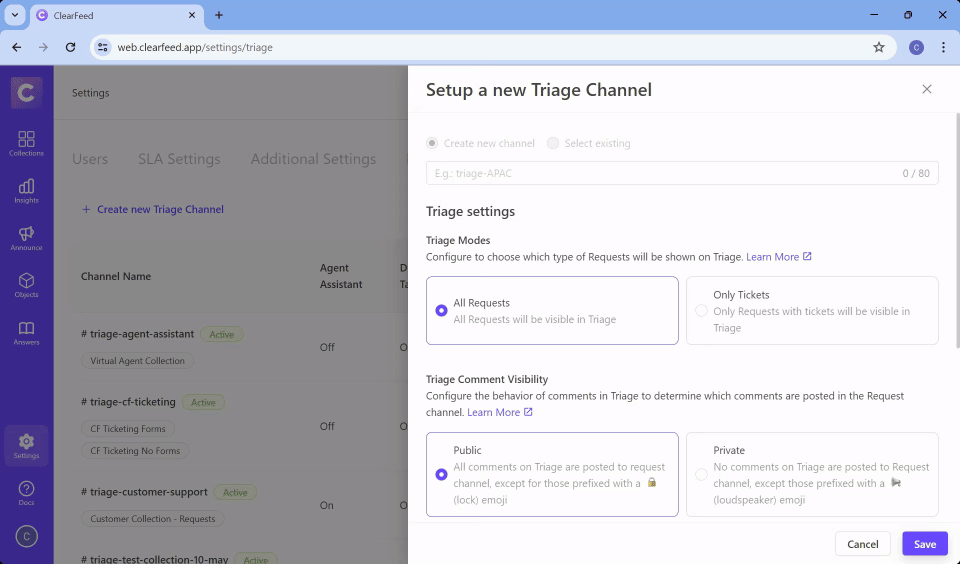Bookmark this page with star icon
The width and height of the screenshot is (960, 564).
click(x=879, y=47)
